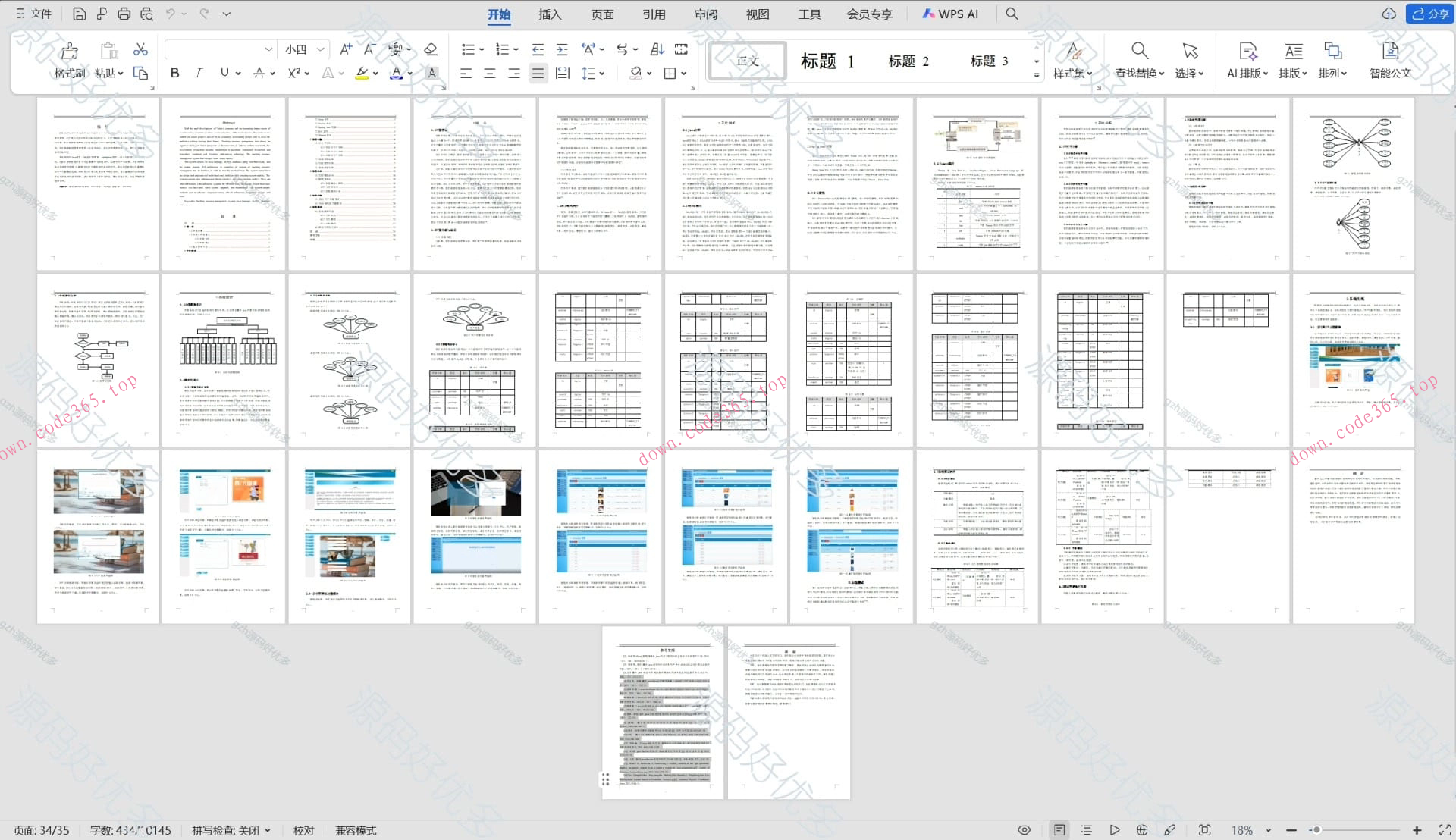Open the 插入 ribbon tab

pyautogui.click(x=550, y=14)
